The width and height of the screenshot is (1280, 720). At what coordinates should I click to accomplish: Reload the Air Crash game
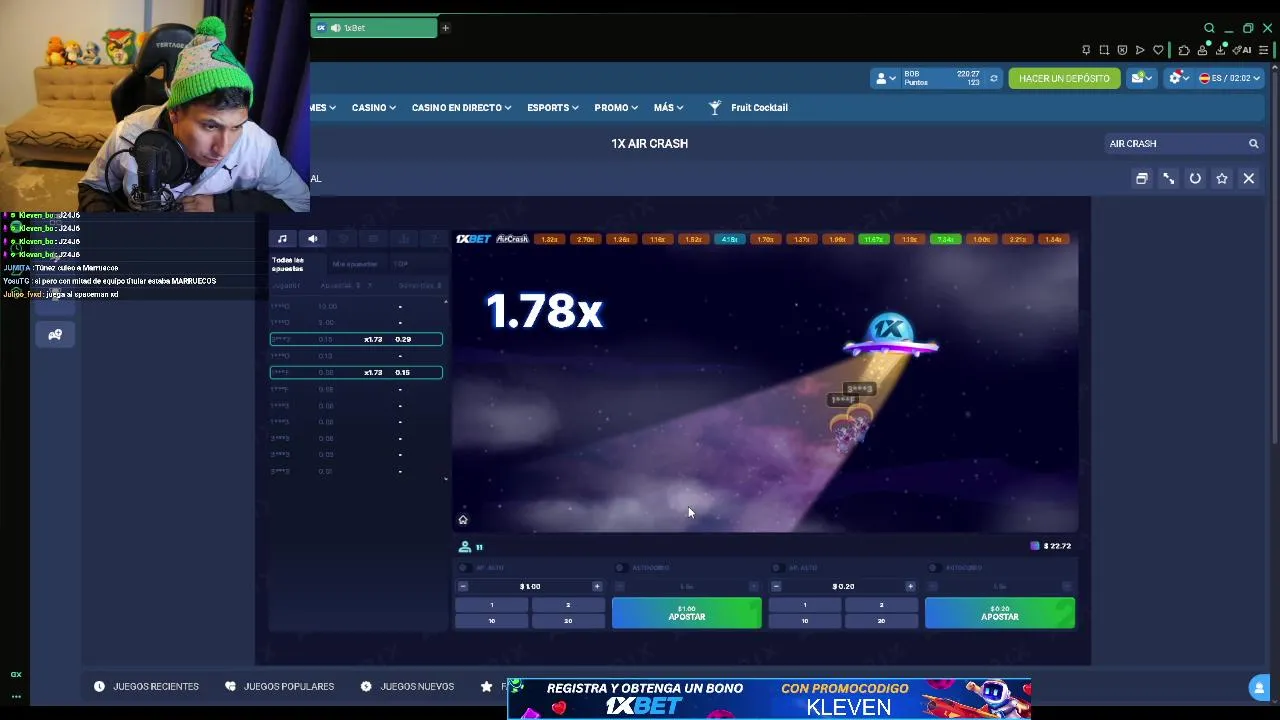pyautogui.click(x=1195, y=178)
